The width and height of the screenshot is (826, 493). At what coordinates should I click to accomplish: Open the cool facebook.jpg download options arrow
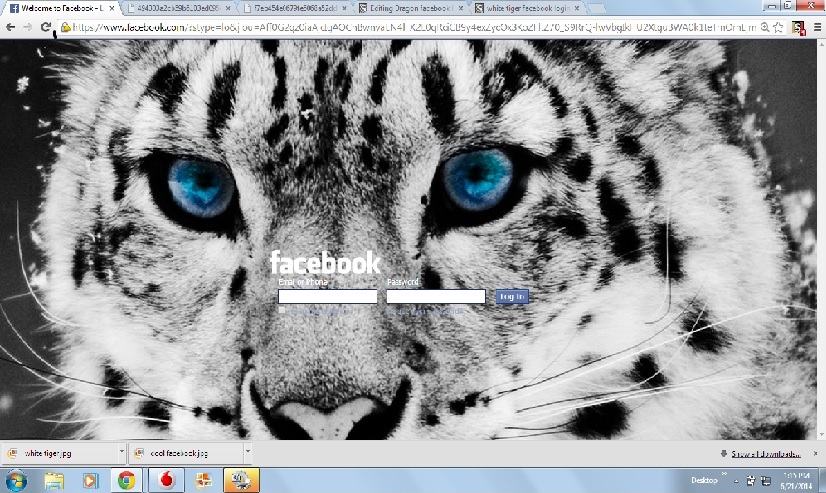pyautogui.click(x=247, y=452)
